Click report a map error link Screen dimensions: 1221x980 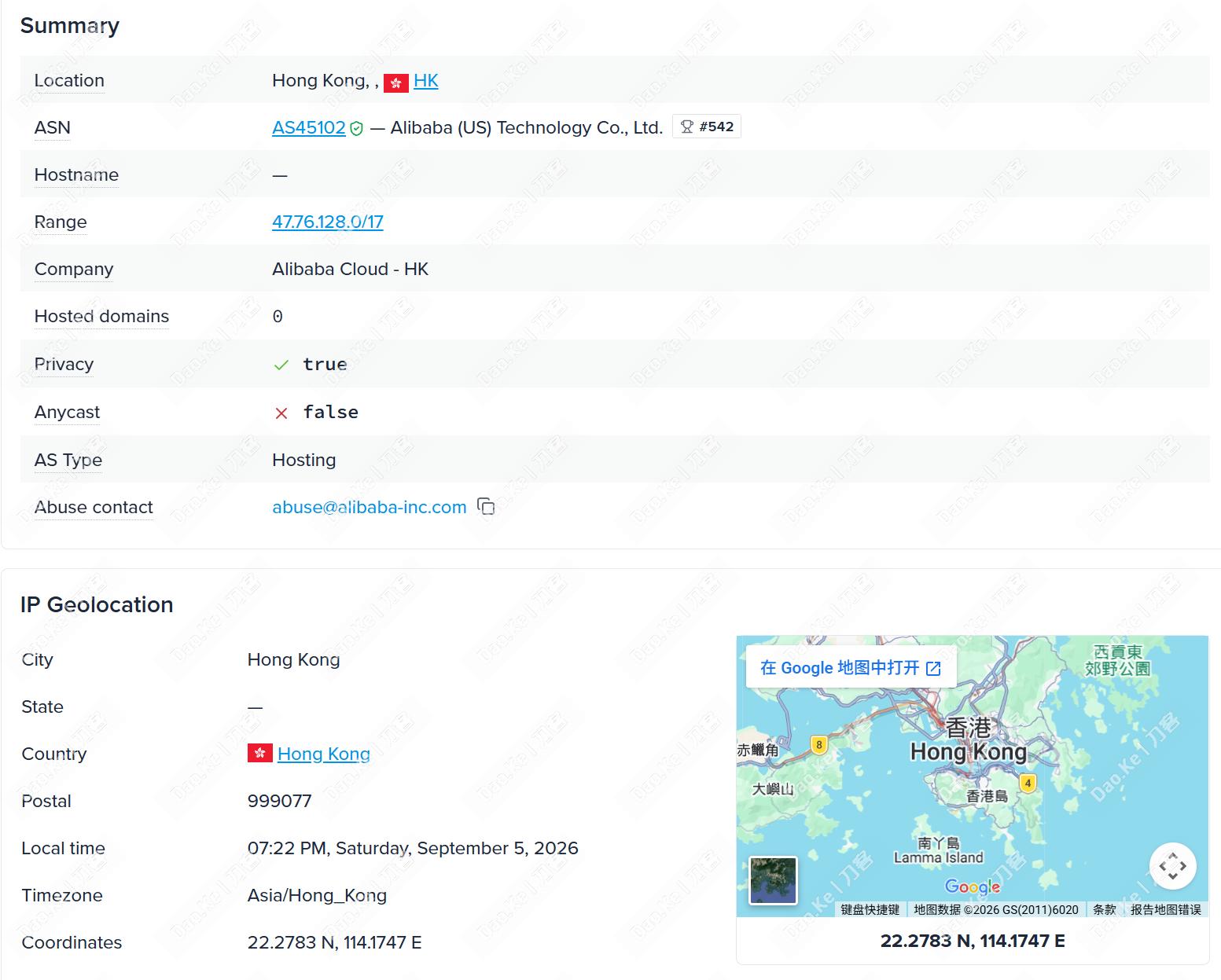click(x=1165, y=909)
